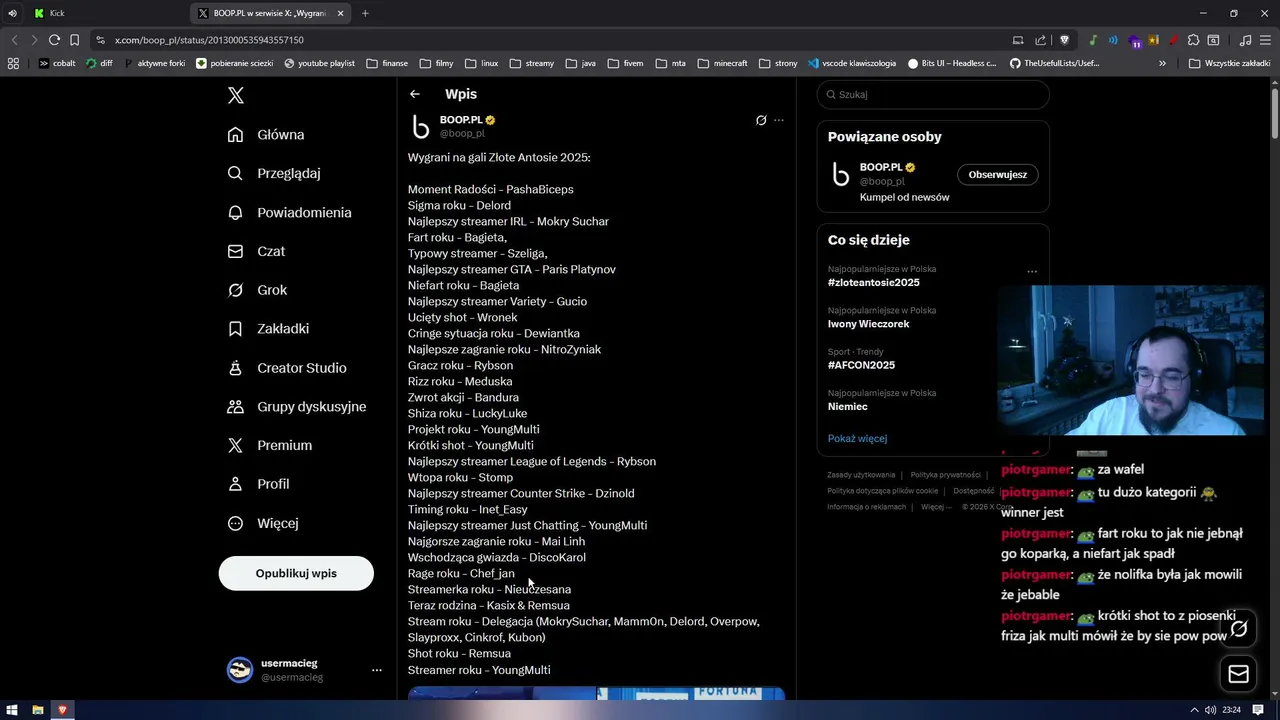Click the usermacieg profile avatar
The height and width of the screenshot is (720, 1280).
click(240, 670)
